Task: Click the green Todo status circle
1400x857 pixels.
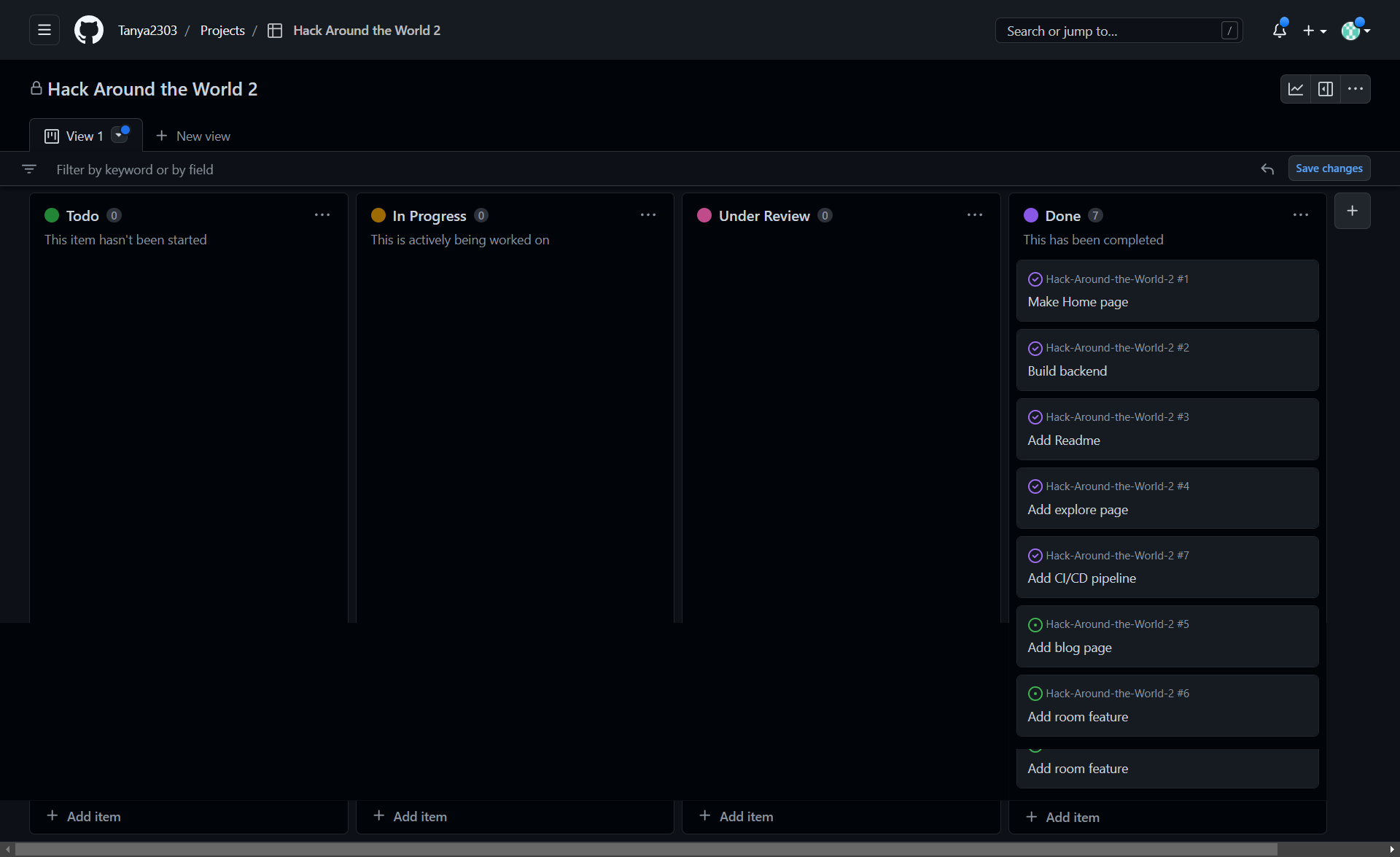Action: (x=52, y=215)
